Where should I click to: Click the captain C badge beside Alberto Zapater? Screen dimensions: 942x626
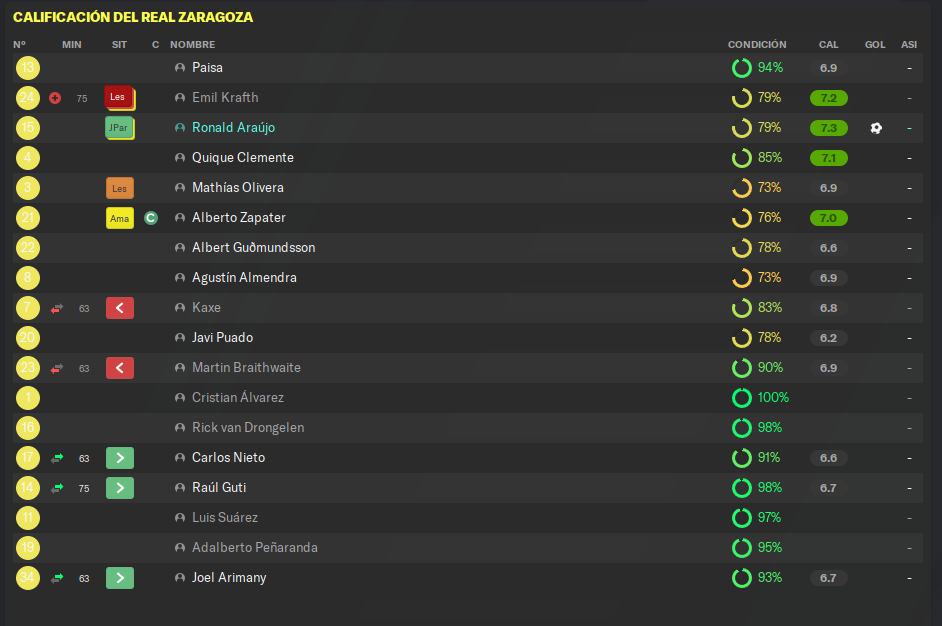151,218
